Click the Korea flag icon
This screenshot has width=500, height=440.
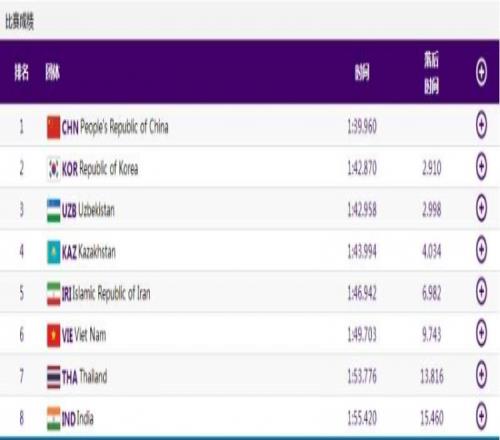53,169
